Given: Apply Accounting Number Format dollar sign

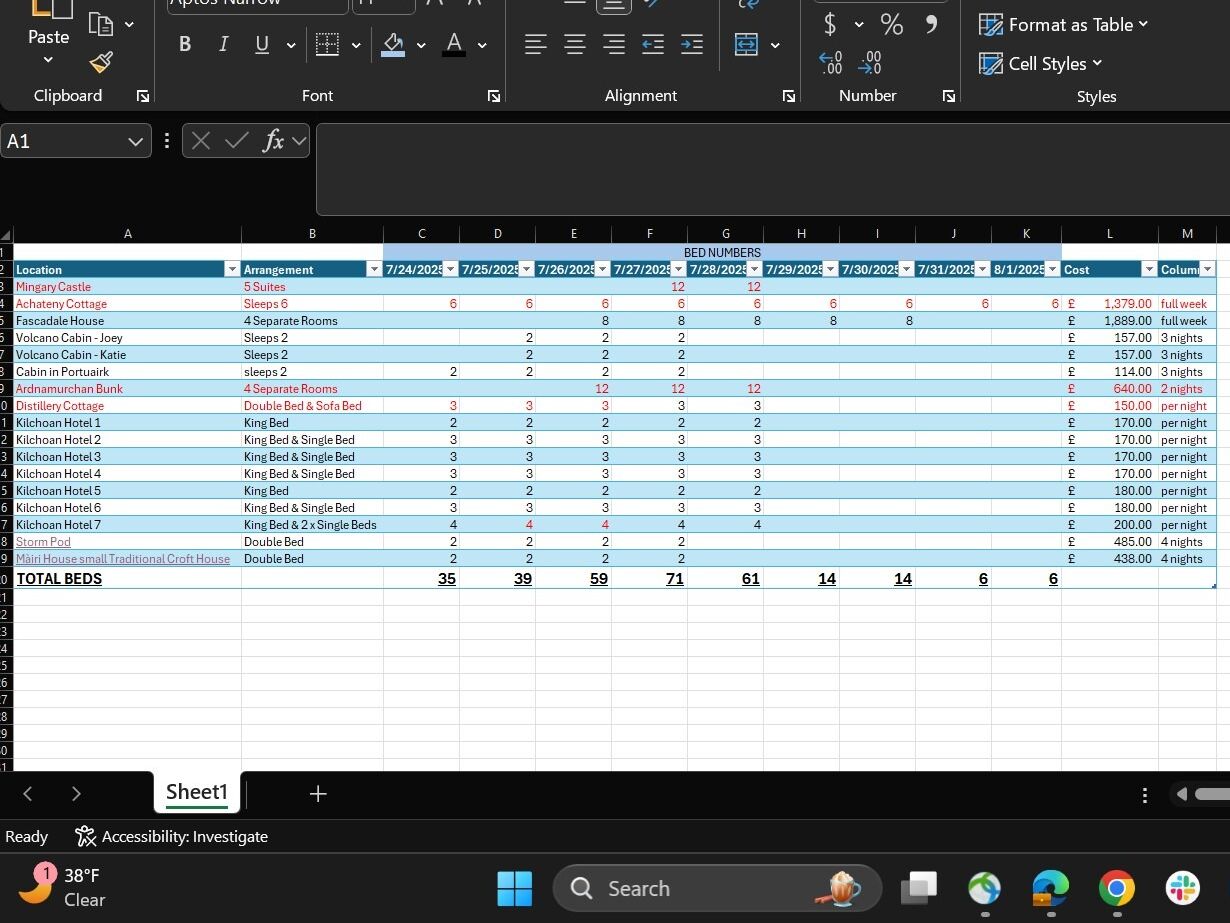Looking at the screenshot, I should click(x=830, y=23).
